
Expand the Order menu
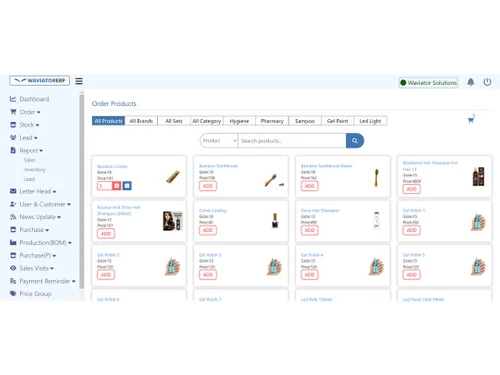pos(30,112)
